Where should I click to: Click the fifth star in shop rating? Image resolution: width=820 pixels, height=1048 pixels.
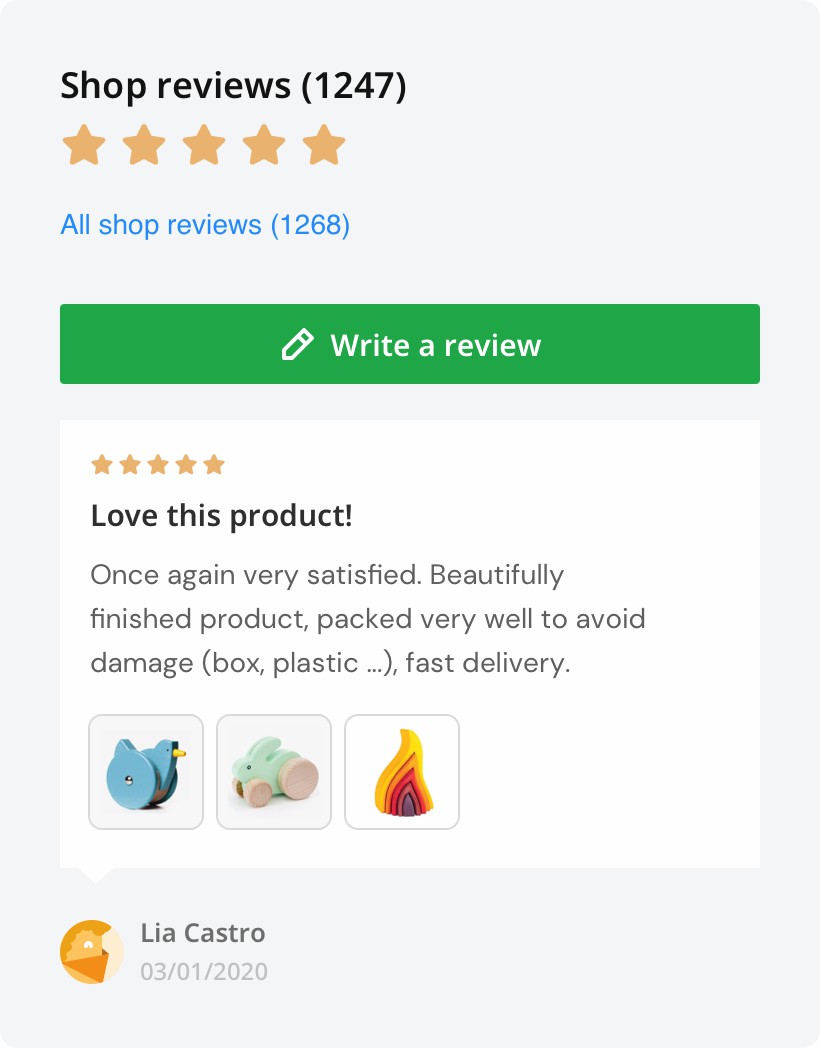(x=324, y=145)
